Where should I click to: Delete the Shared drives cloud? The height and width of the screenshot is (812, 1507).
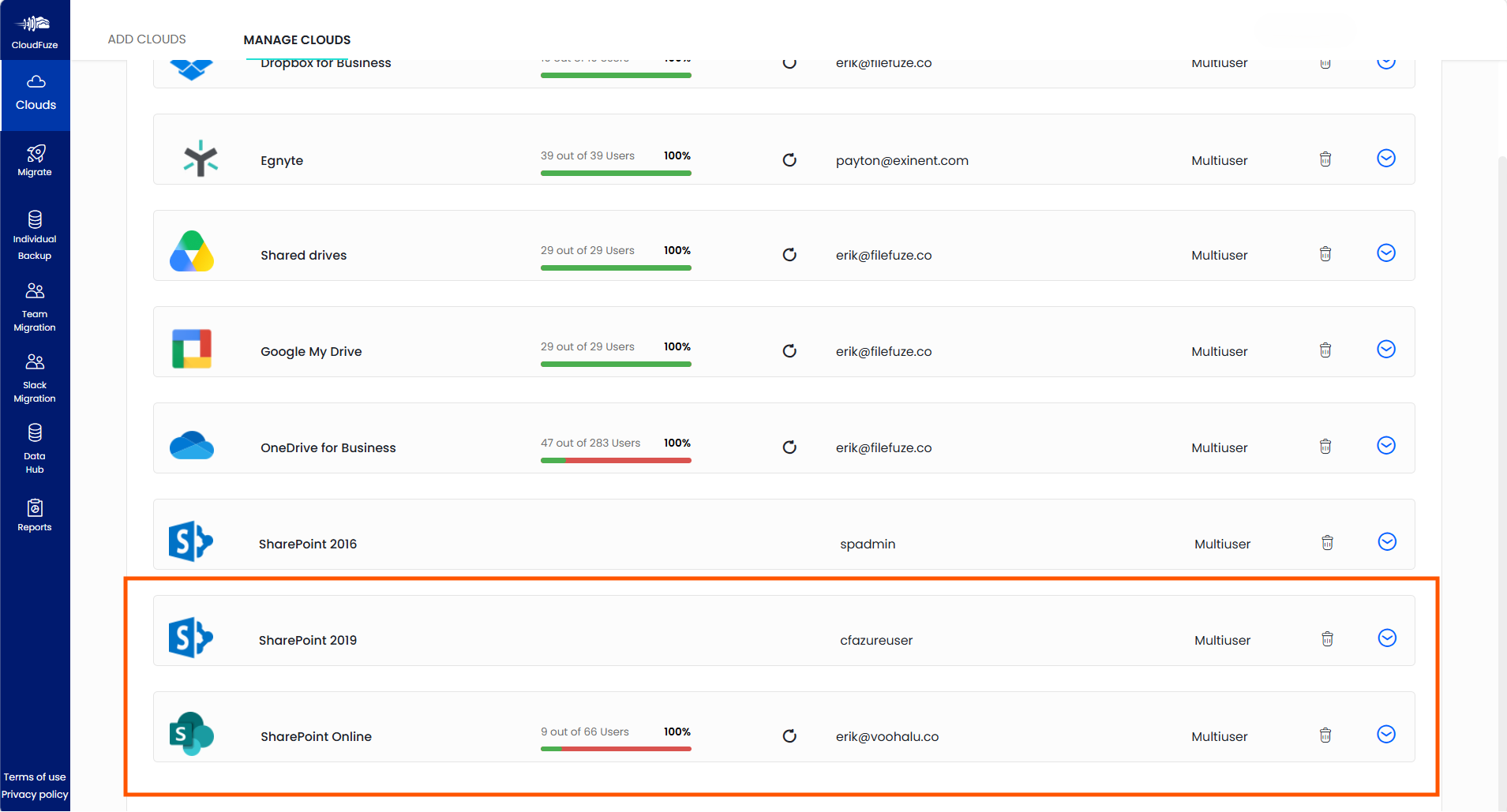pyautogui.click(x=1325, y=254)
